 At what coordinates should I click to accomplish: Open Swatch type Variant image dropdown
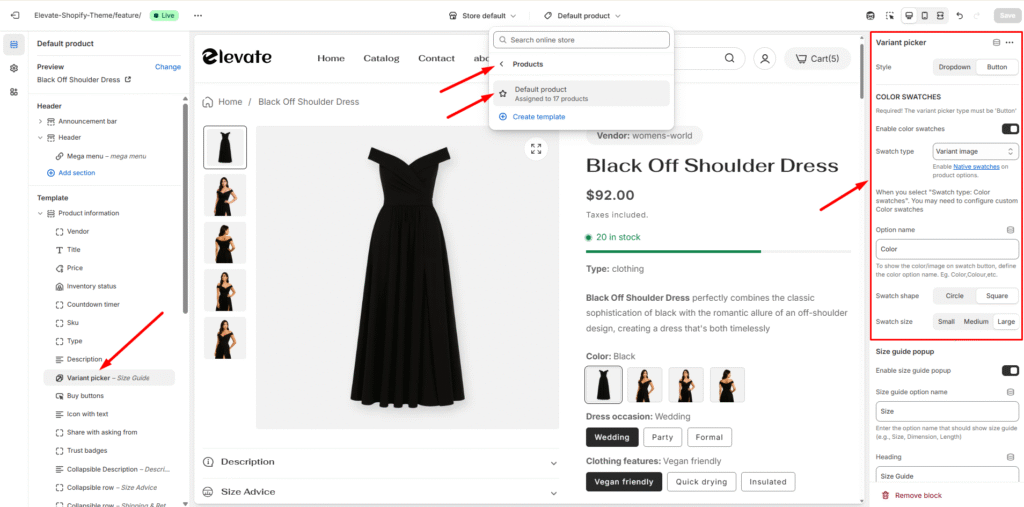click(x=976, y=151)
